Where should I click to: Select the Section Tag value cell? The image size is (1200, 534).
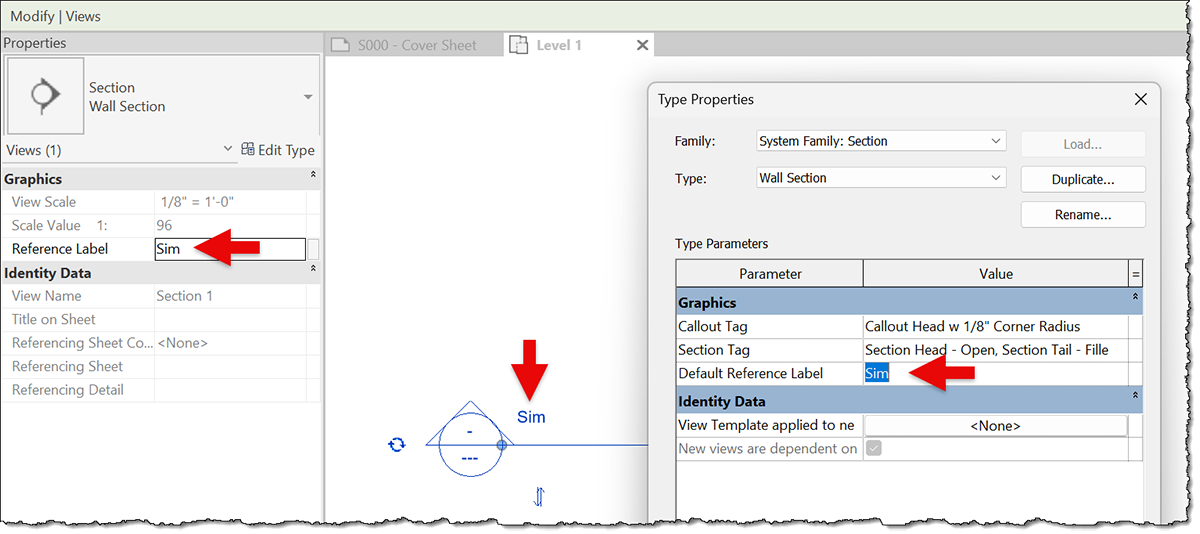996,350
